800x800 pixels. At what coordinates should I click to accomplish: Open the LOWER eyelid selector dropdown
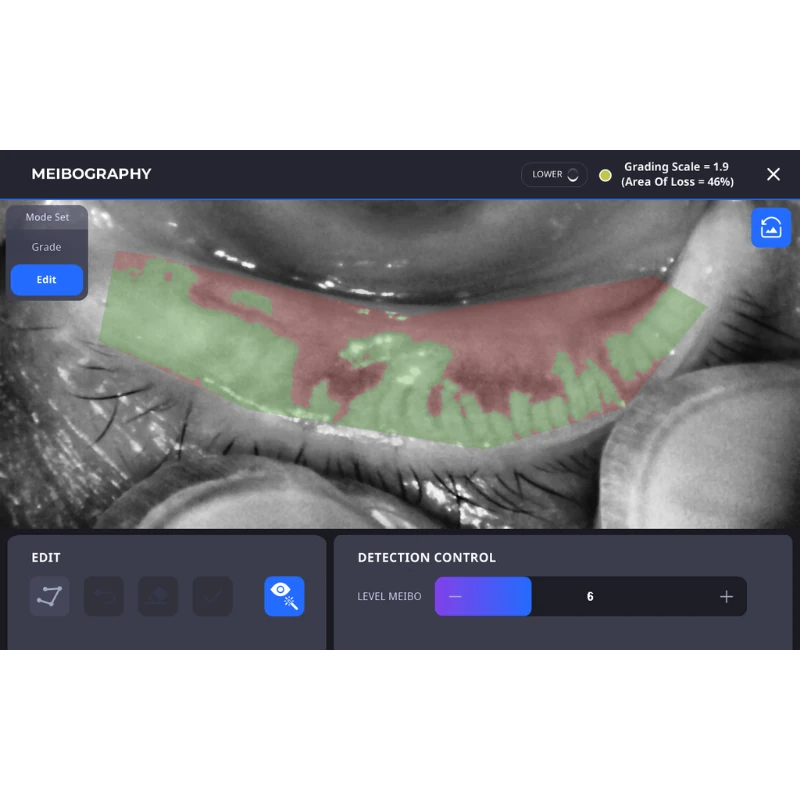(553, 174)
